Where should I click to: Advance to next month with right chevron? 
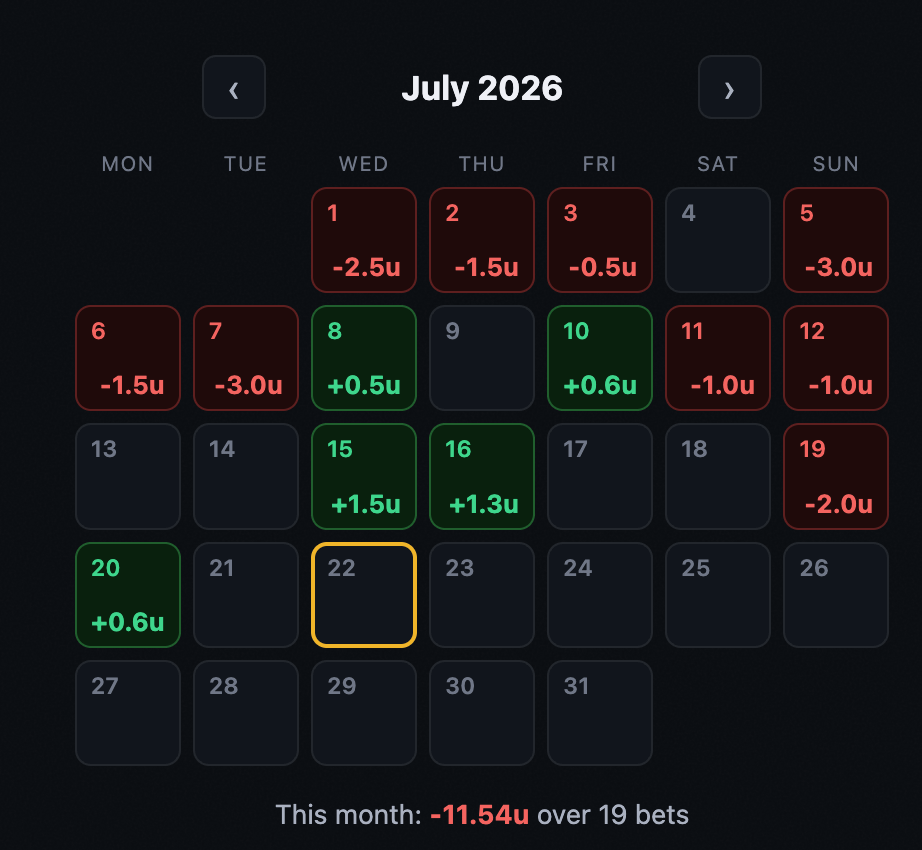729,87
